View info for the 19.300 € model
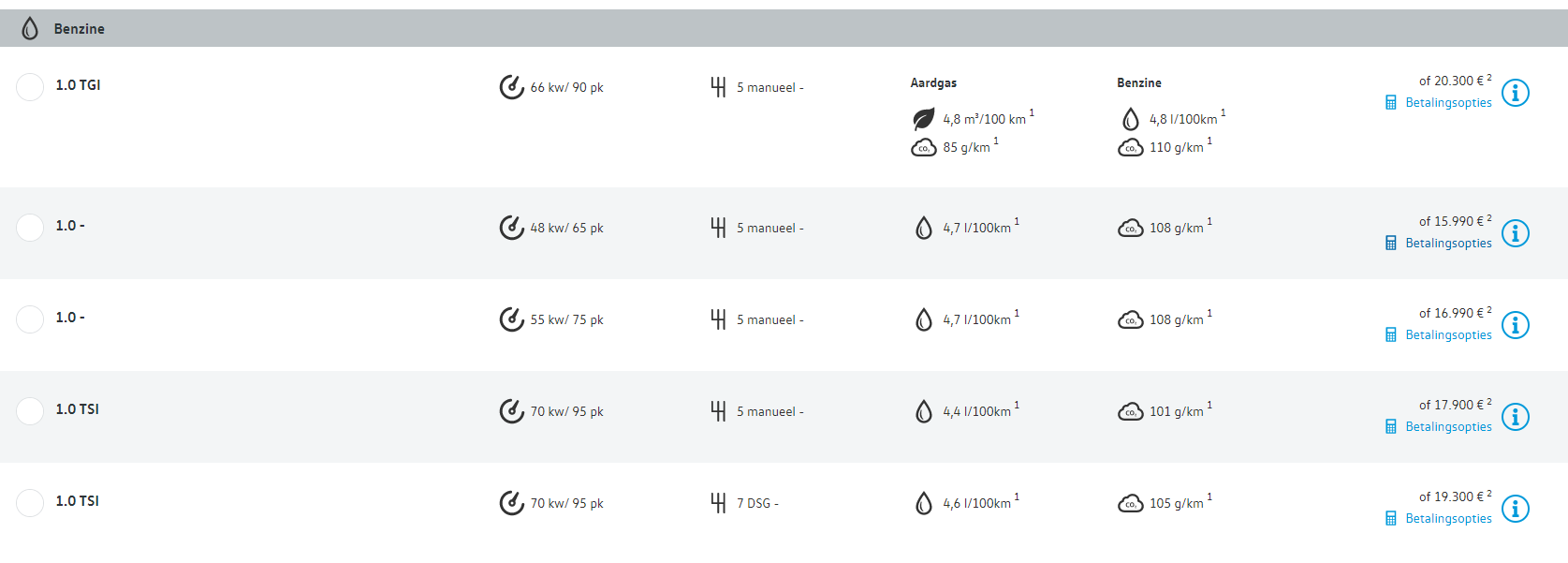This screenshot has height=563, width=1568. tap(1516, 509)
